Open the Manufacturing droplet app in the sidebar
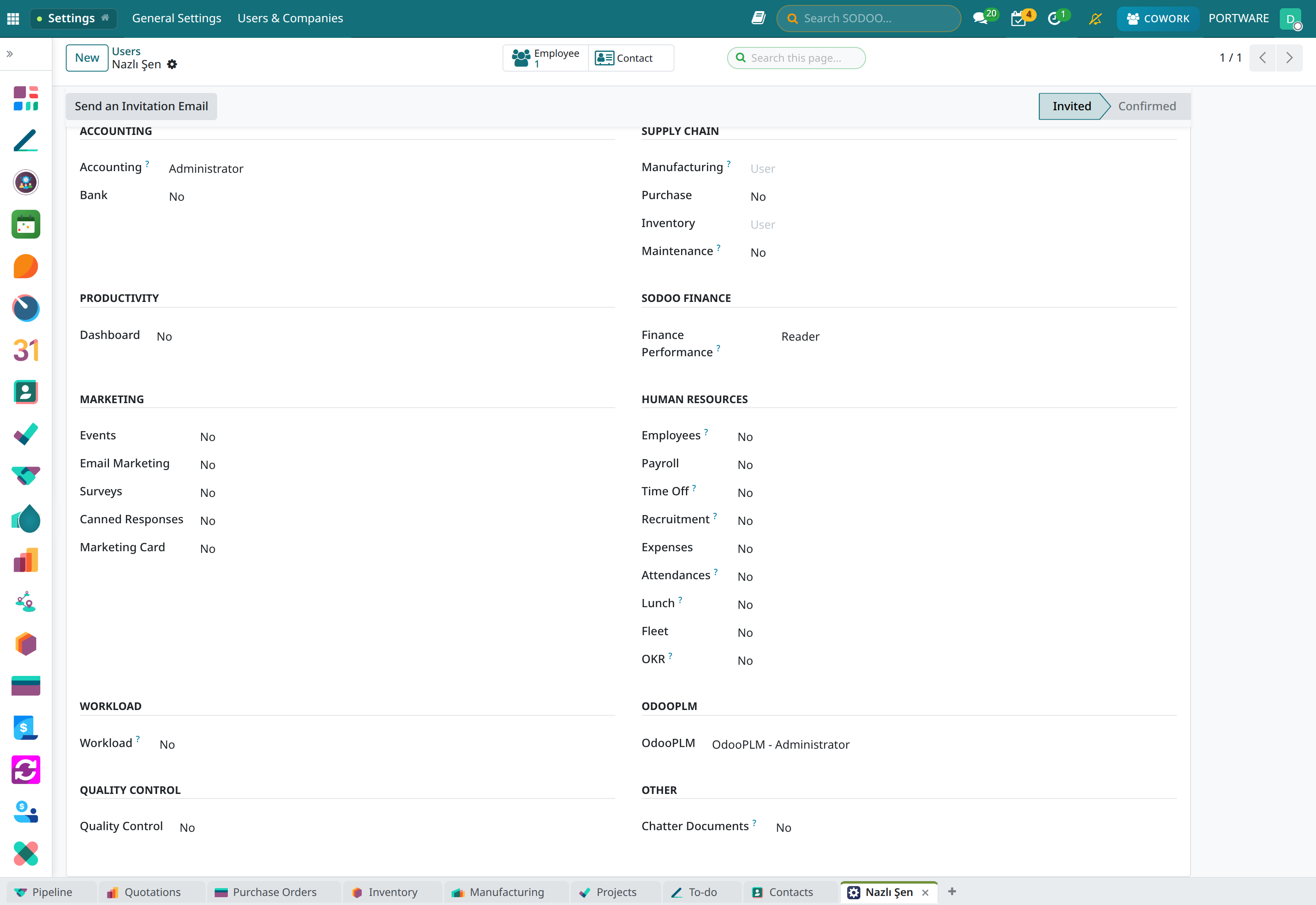 [25, 518]
